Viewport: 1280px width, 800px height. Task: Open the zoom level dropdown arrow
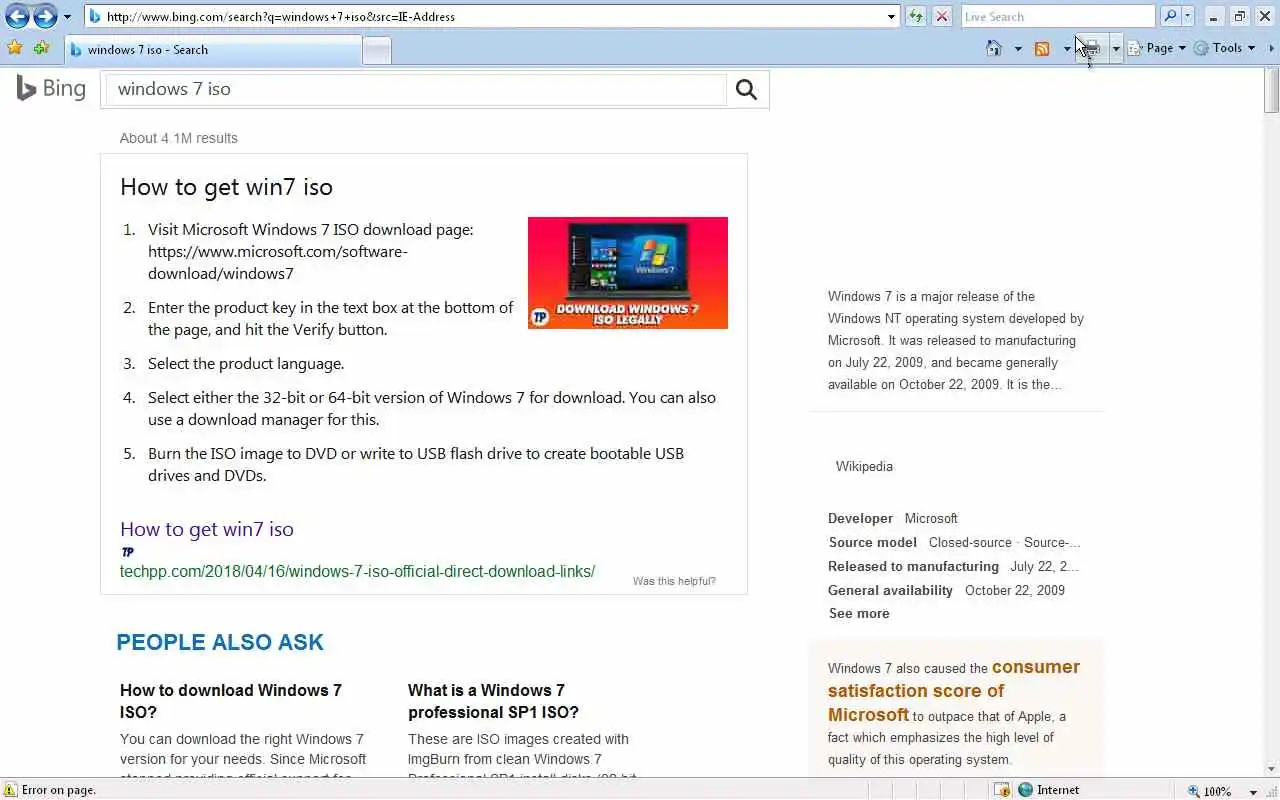coord(1253,791)
